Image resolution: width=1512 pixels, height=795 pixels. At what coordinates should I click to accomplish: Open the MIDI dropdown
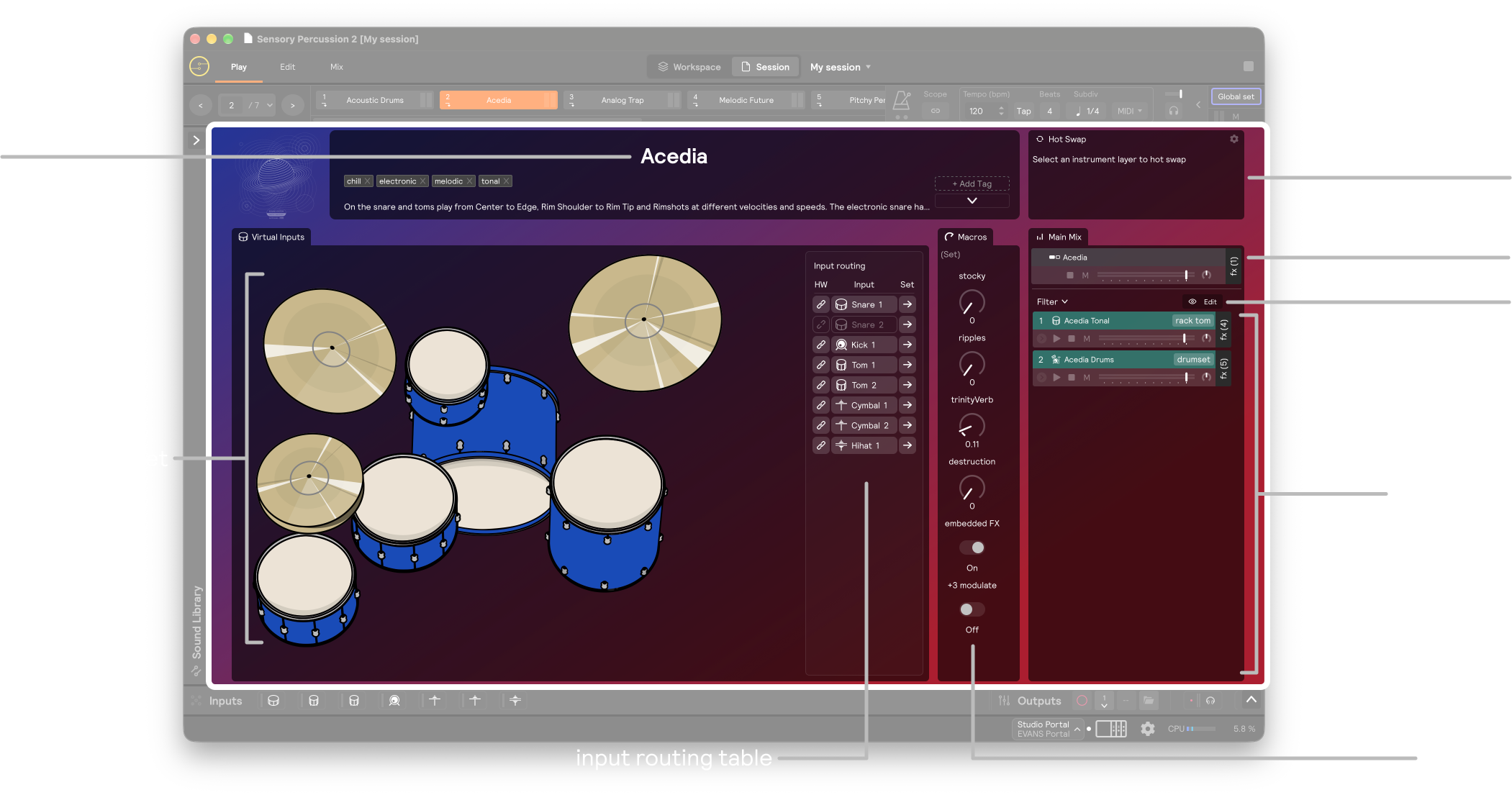[x=1129, y=111]
